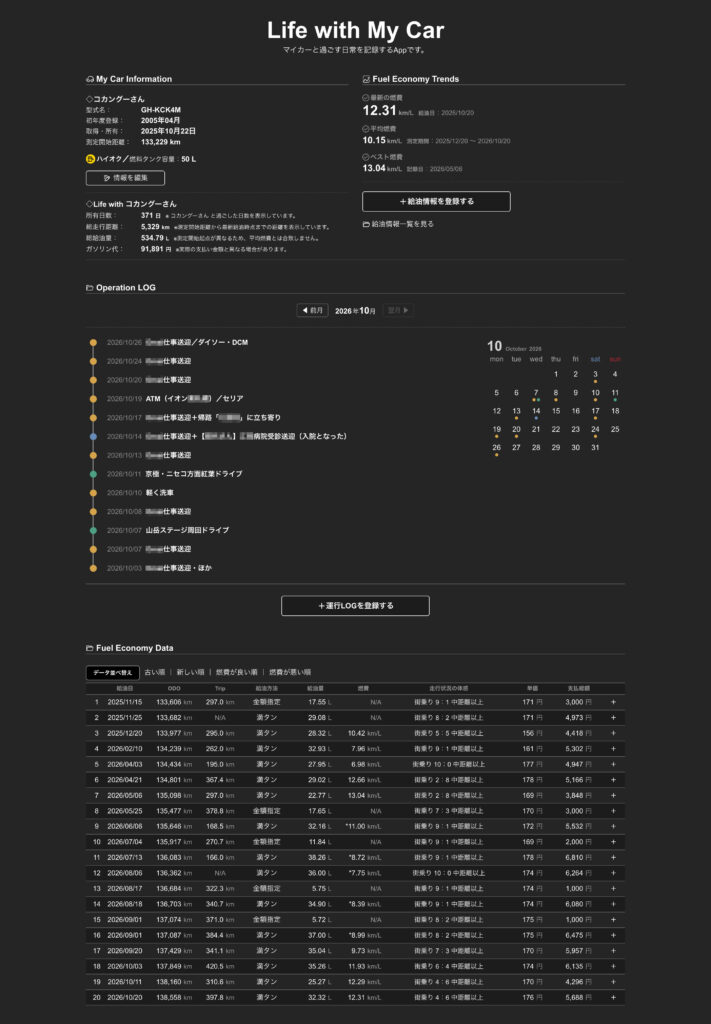Click the green timeline dot for 2026/10/11 ニセコ drive

tap(93, 474)
